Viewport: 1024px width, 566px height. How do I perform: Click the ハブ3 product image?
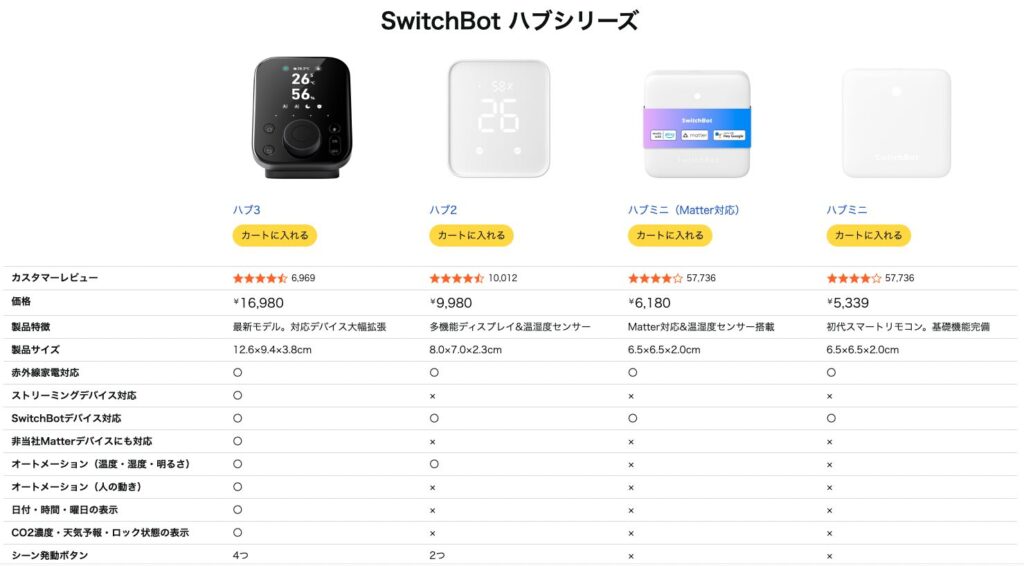coord(300,117)
